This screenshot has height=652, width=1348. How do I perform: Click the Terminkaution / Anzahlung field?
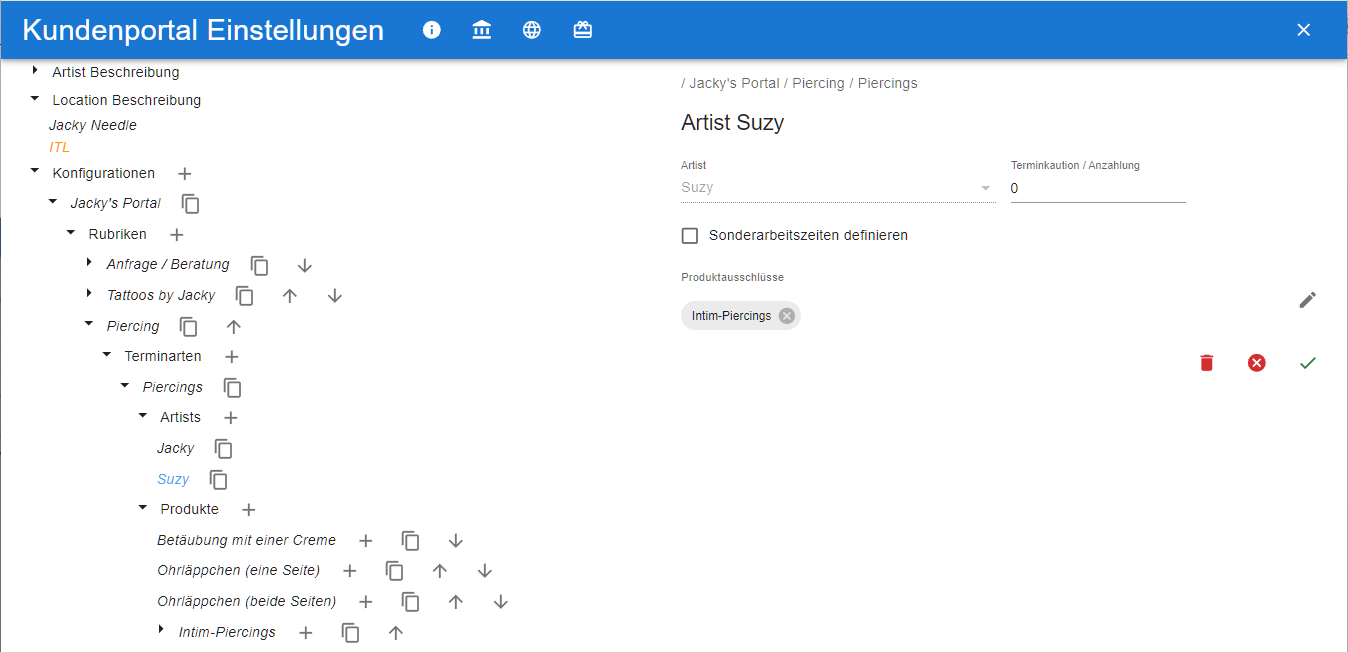coord(1098,188)
